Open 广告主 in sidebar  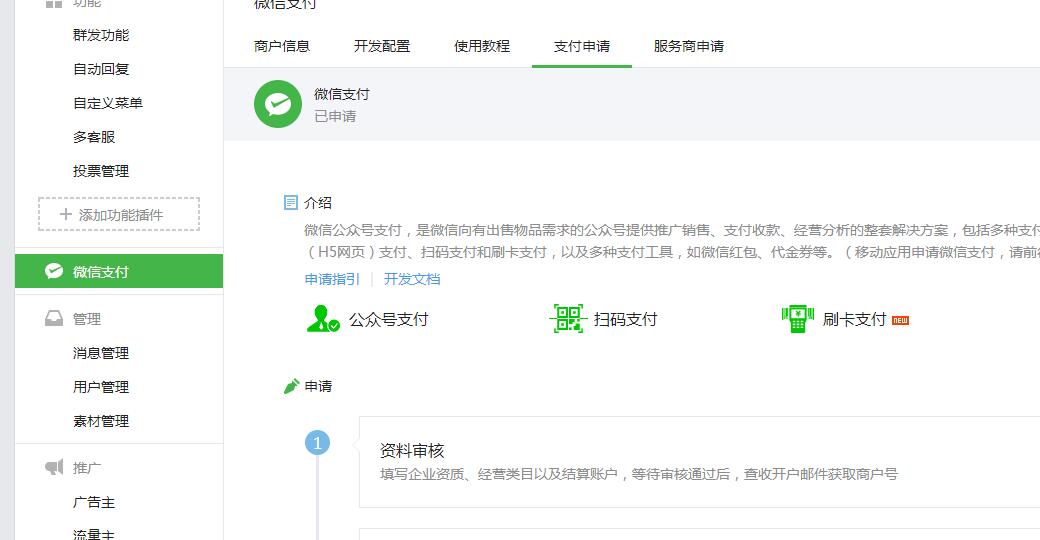(94, 502)
